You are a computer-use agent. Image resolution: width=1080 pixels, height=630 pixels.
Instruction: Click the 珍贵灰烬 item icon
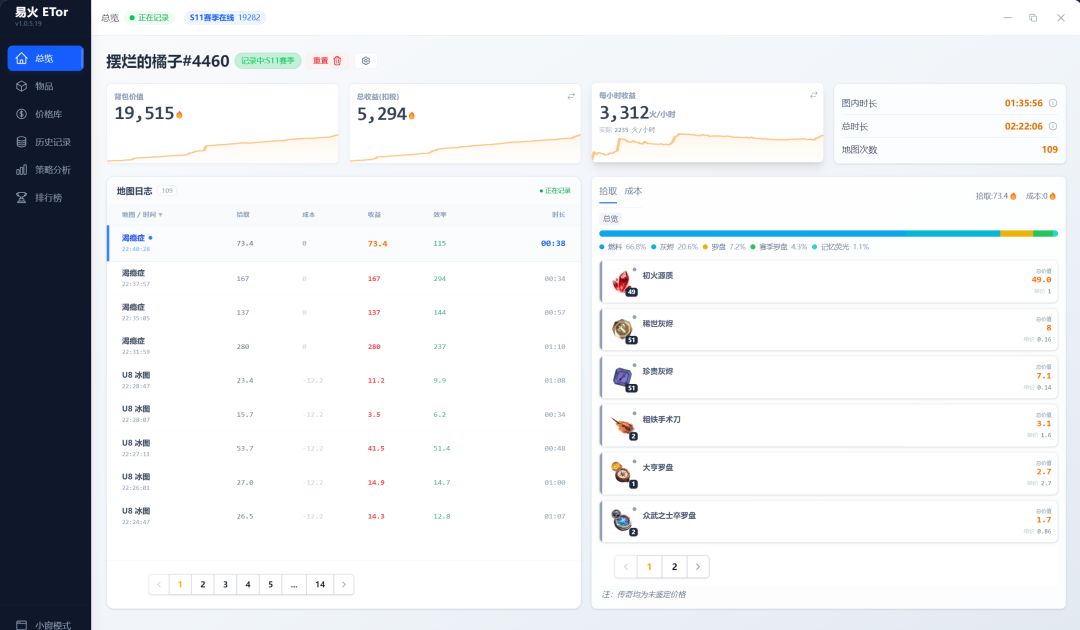pos(622,377)
